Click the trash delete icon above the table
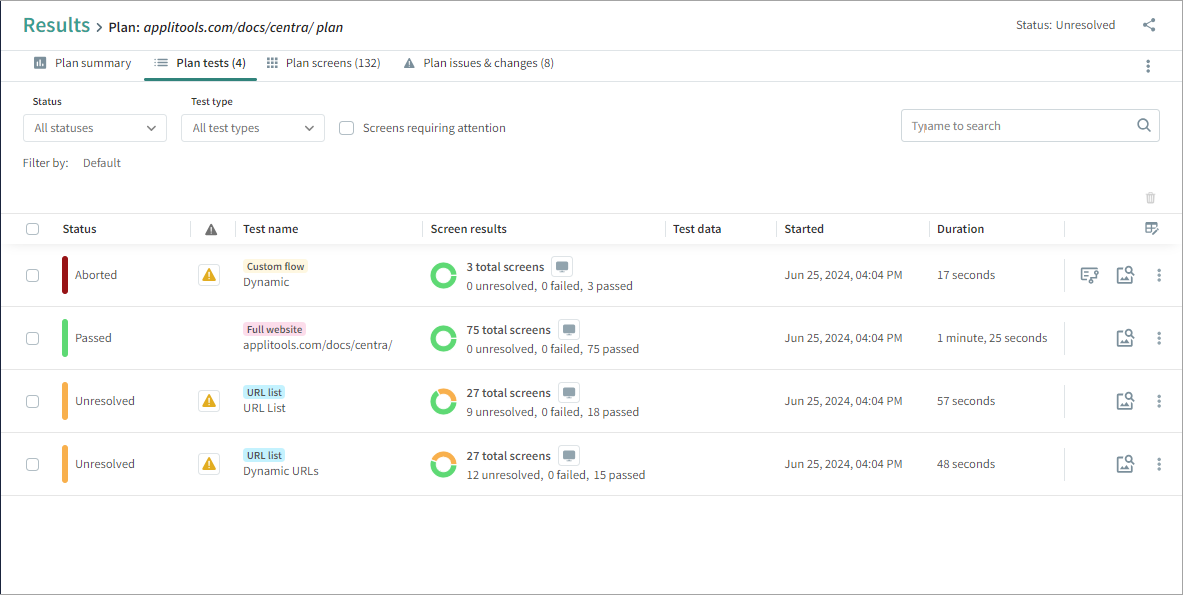The height and width of the screenshot is (595, 1183). point(1150,198)
